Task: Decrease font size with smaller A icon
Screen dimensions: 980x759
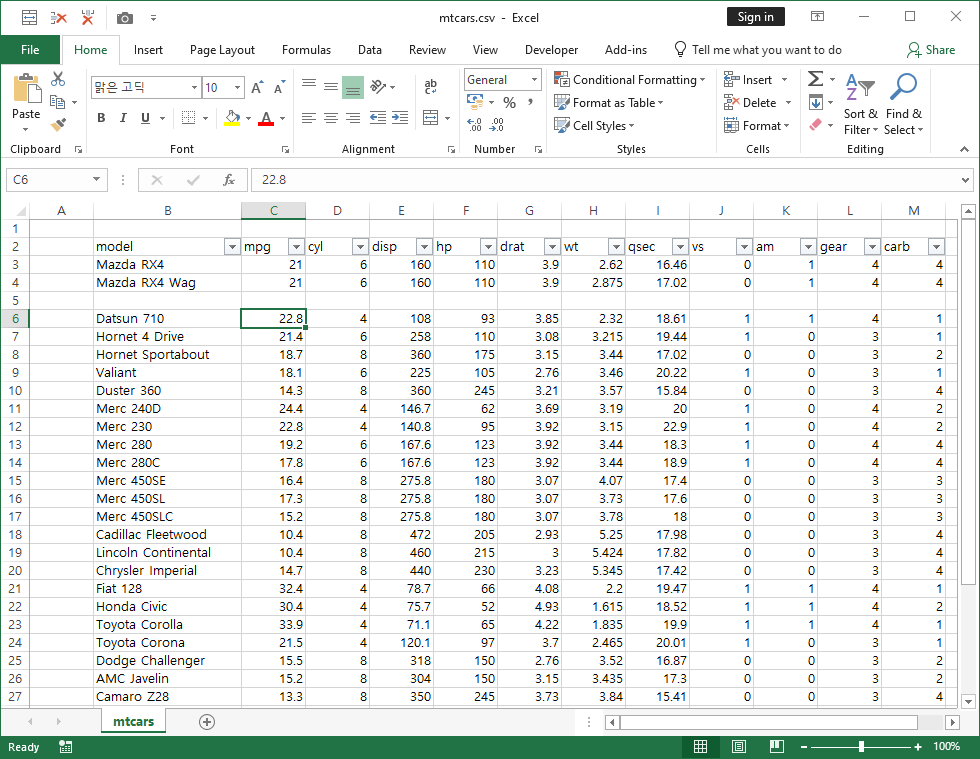Action: pos(279,88)
